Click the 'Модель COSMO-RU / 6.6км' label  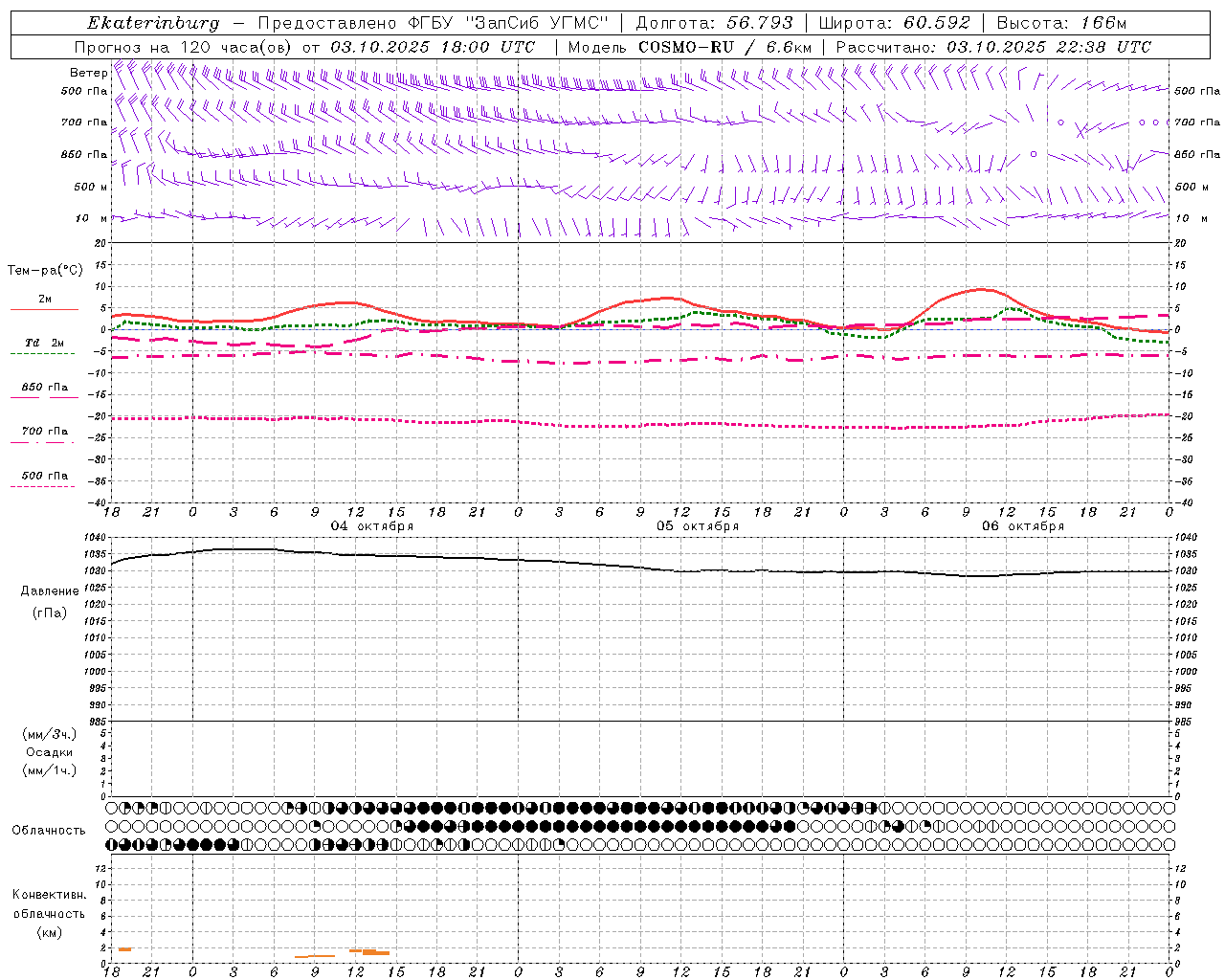[x=689, y=47]
